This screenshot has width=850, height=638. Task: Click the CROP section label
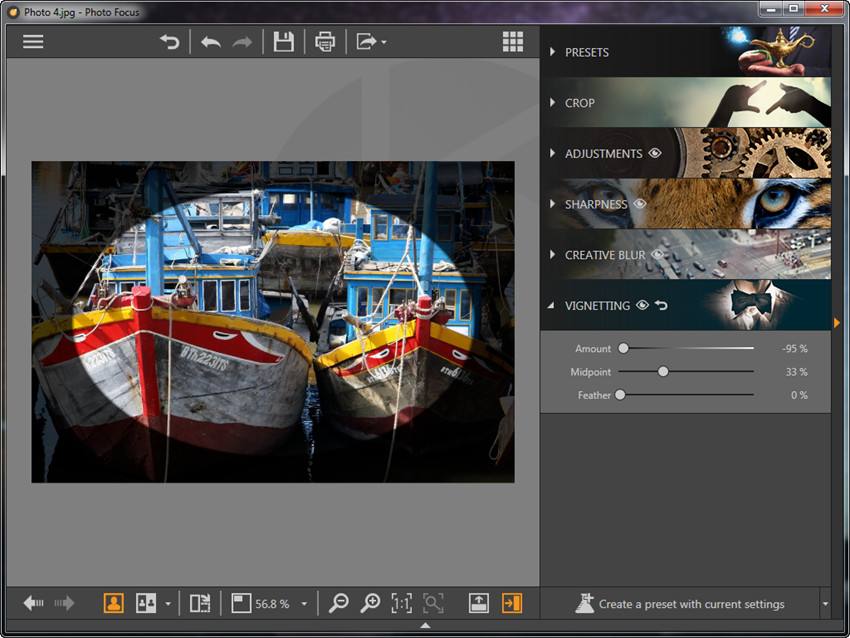(580, 103)
